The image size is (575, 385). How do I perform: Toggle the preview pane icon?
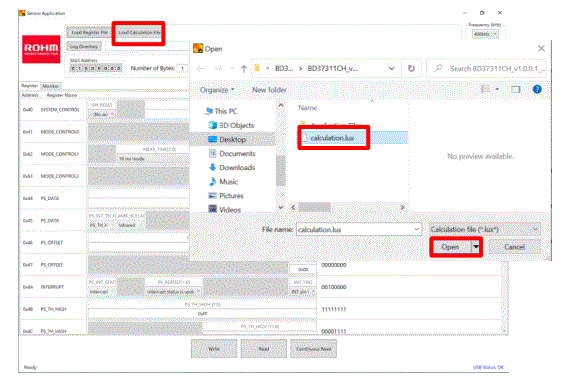(x=516, y=89)
